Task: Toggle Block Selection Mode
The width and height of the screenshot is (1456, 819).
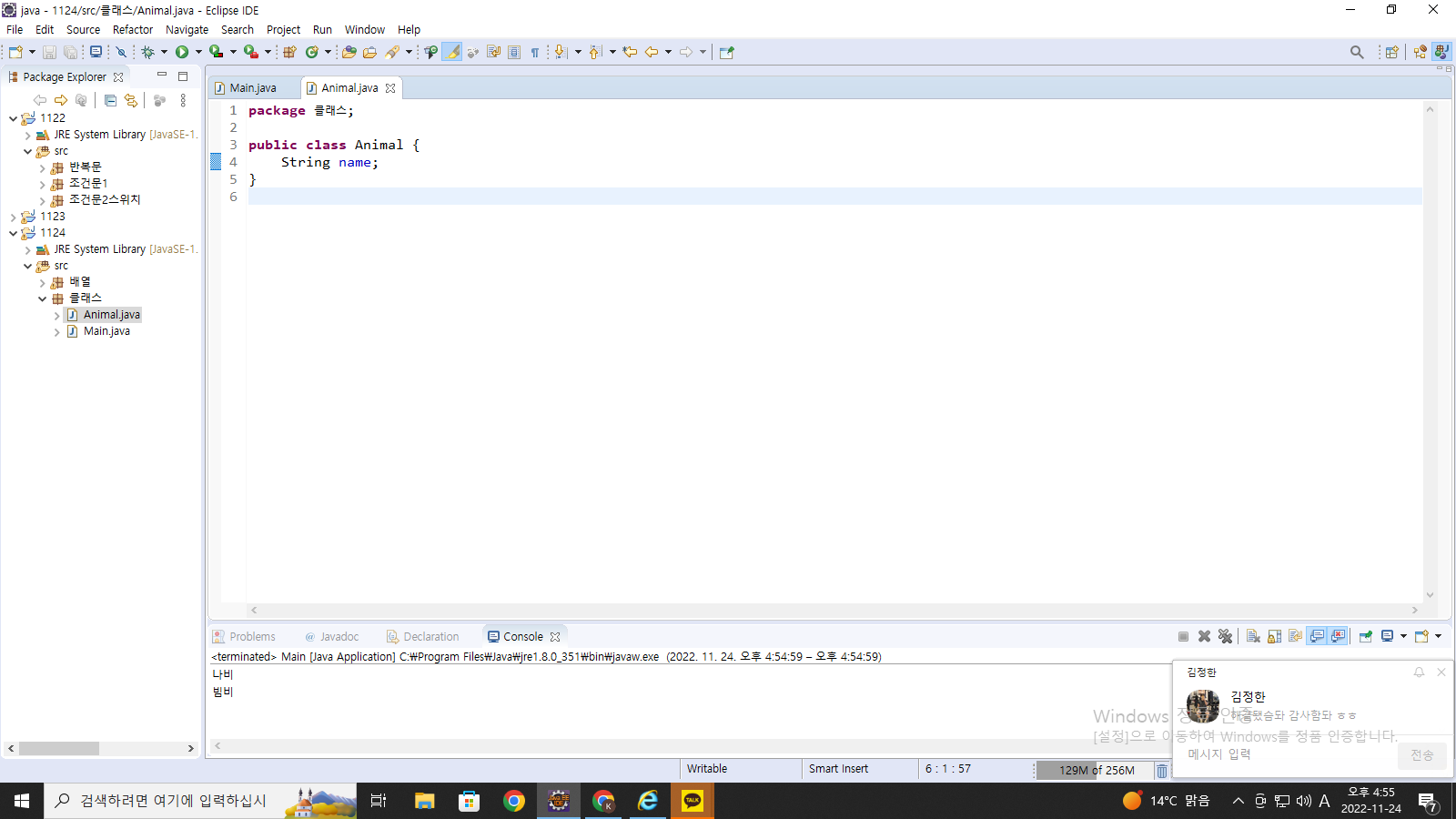Action: click(514, 52)
